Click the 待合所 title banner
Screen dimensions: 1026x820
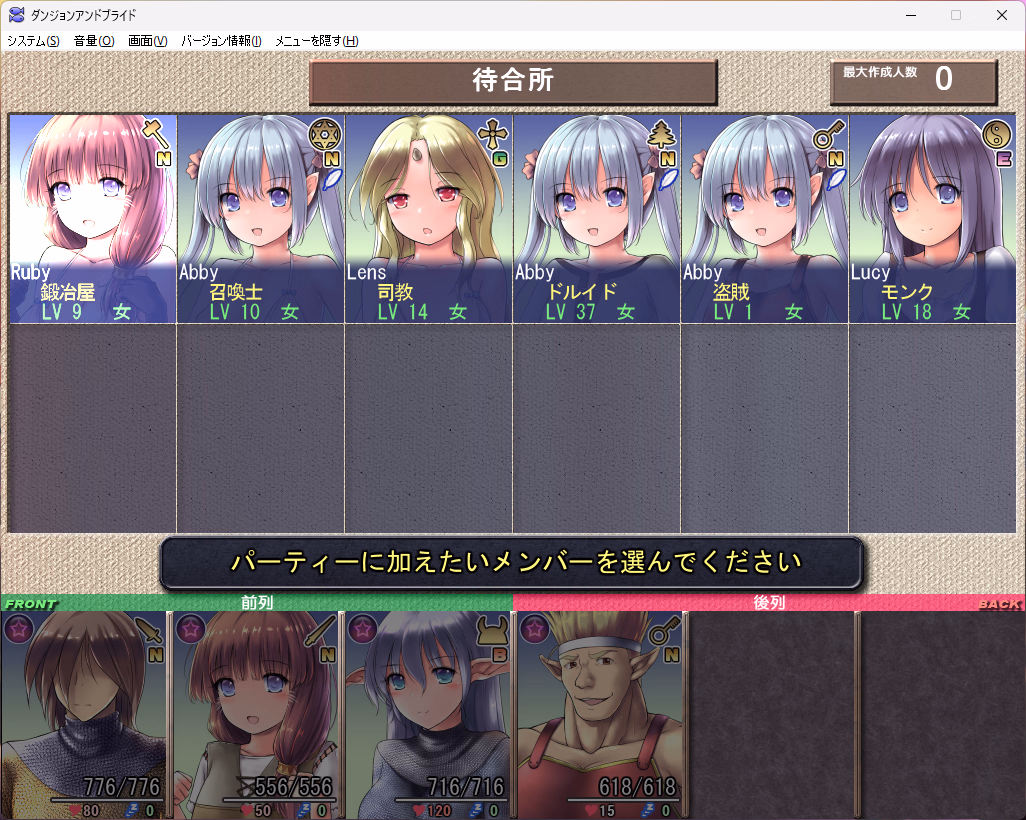coord(513,82)
